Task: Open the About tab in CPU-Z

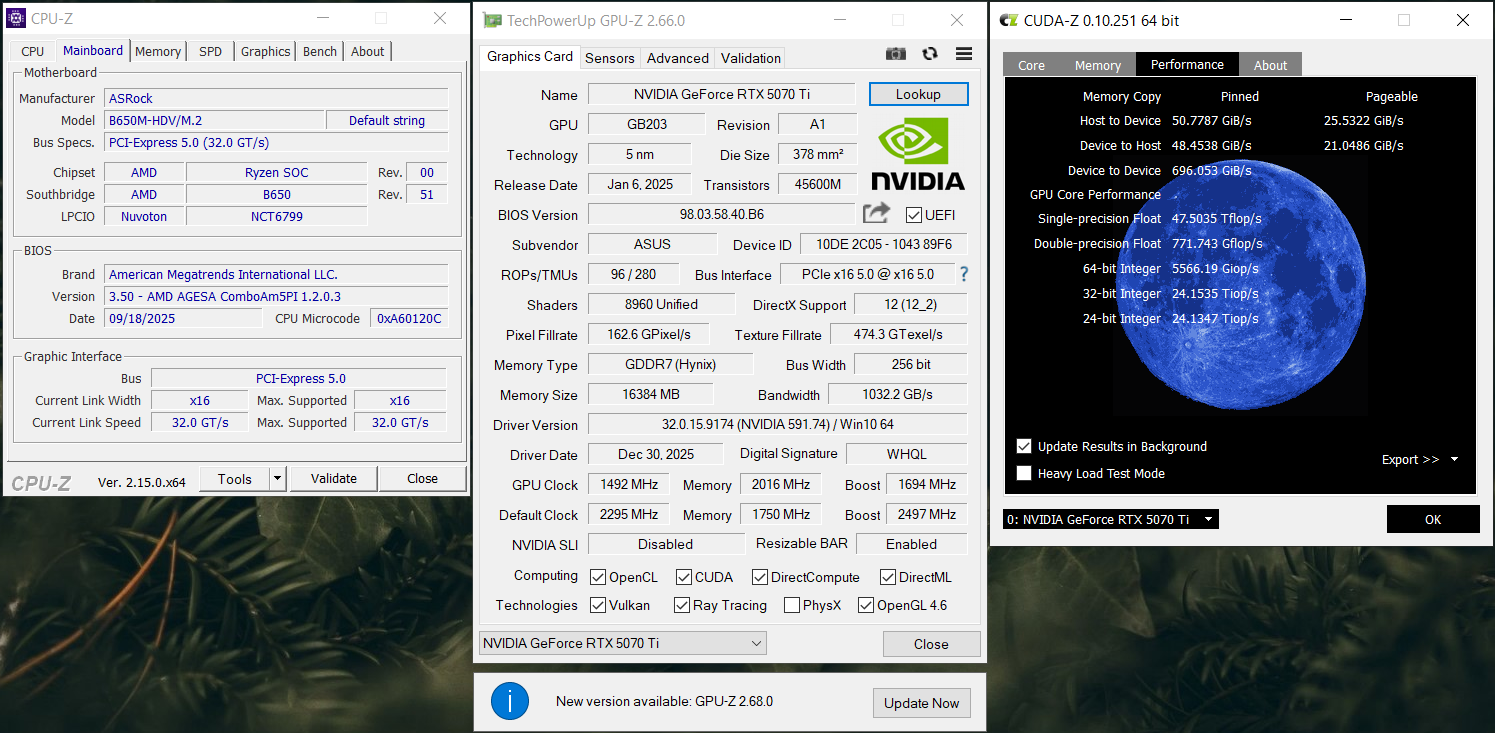Action: tap(367, 51)
